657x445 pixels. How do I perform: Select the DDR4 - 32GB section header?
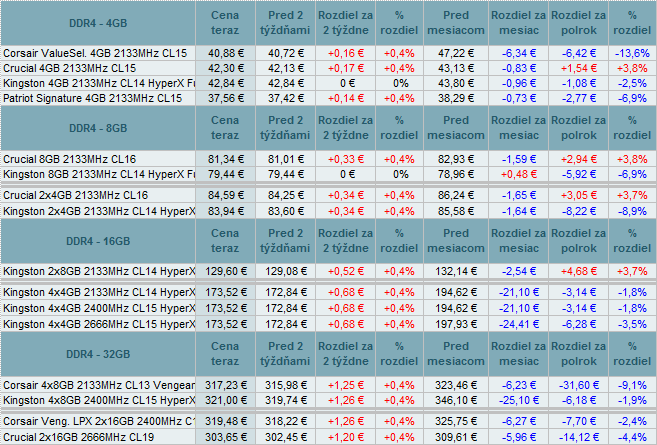(x=98, y=354)
